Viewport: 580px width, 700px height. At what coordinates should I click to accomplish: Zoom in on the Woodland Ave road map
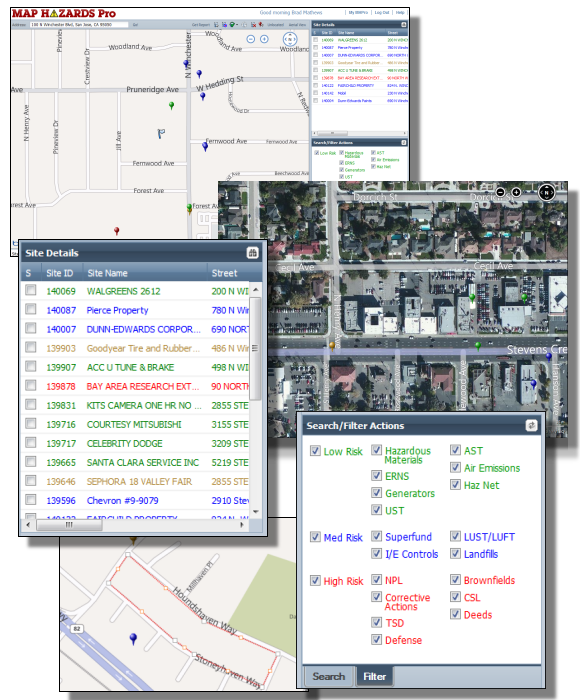(264, 39)
